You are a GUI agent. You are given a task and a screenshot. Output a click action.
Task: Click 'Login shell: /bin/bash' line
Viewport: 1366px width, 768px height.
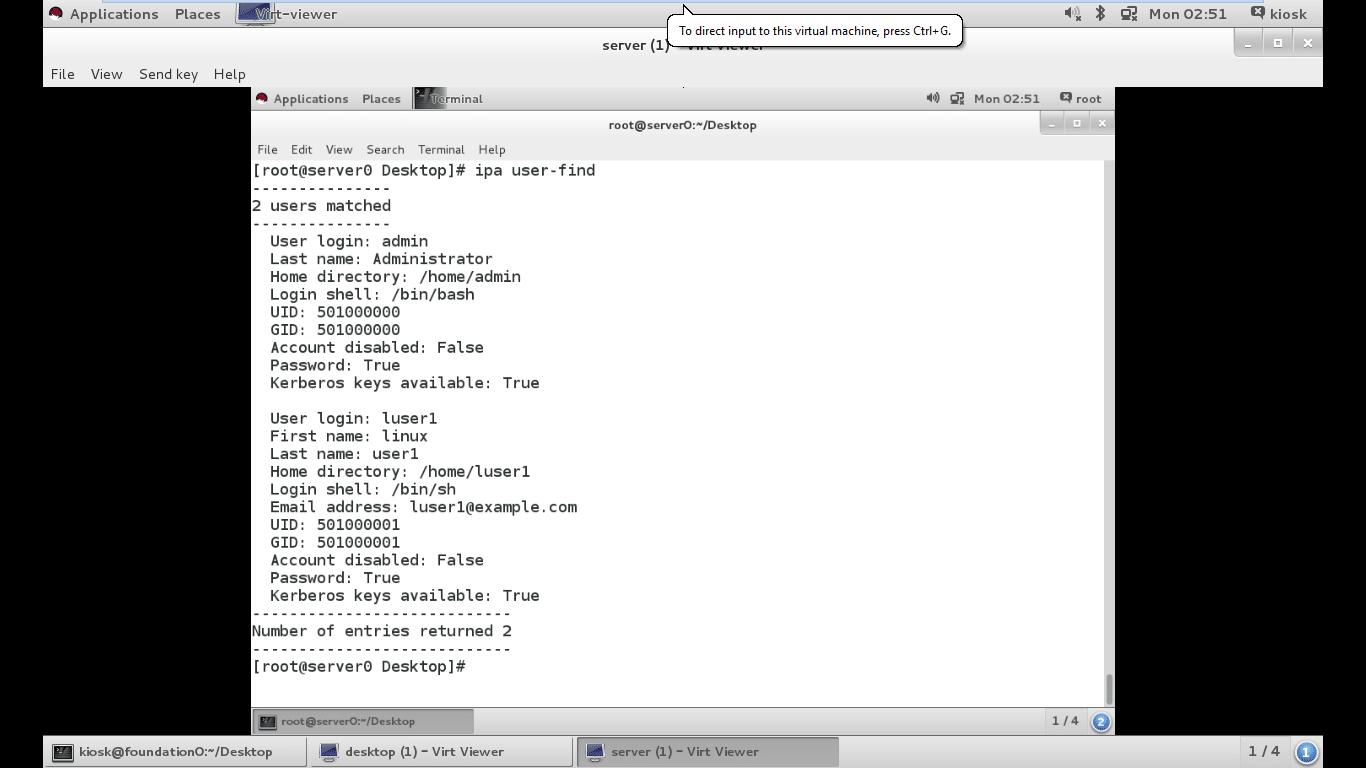pyautogui.click(x=372, y=295)
